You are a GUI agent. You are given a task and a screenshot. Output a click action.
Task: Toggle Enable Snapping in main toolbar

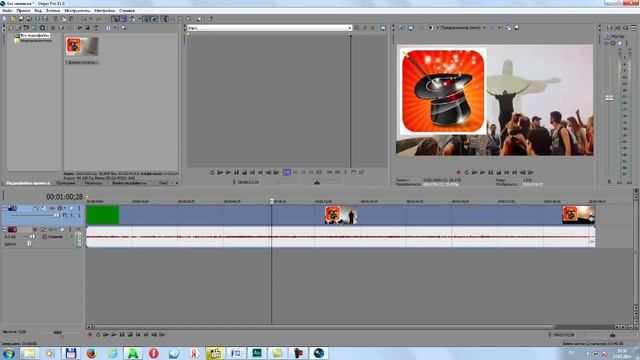[115, 19]
